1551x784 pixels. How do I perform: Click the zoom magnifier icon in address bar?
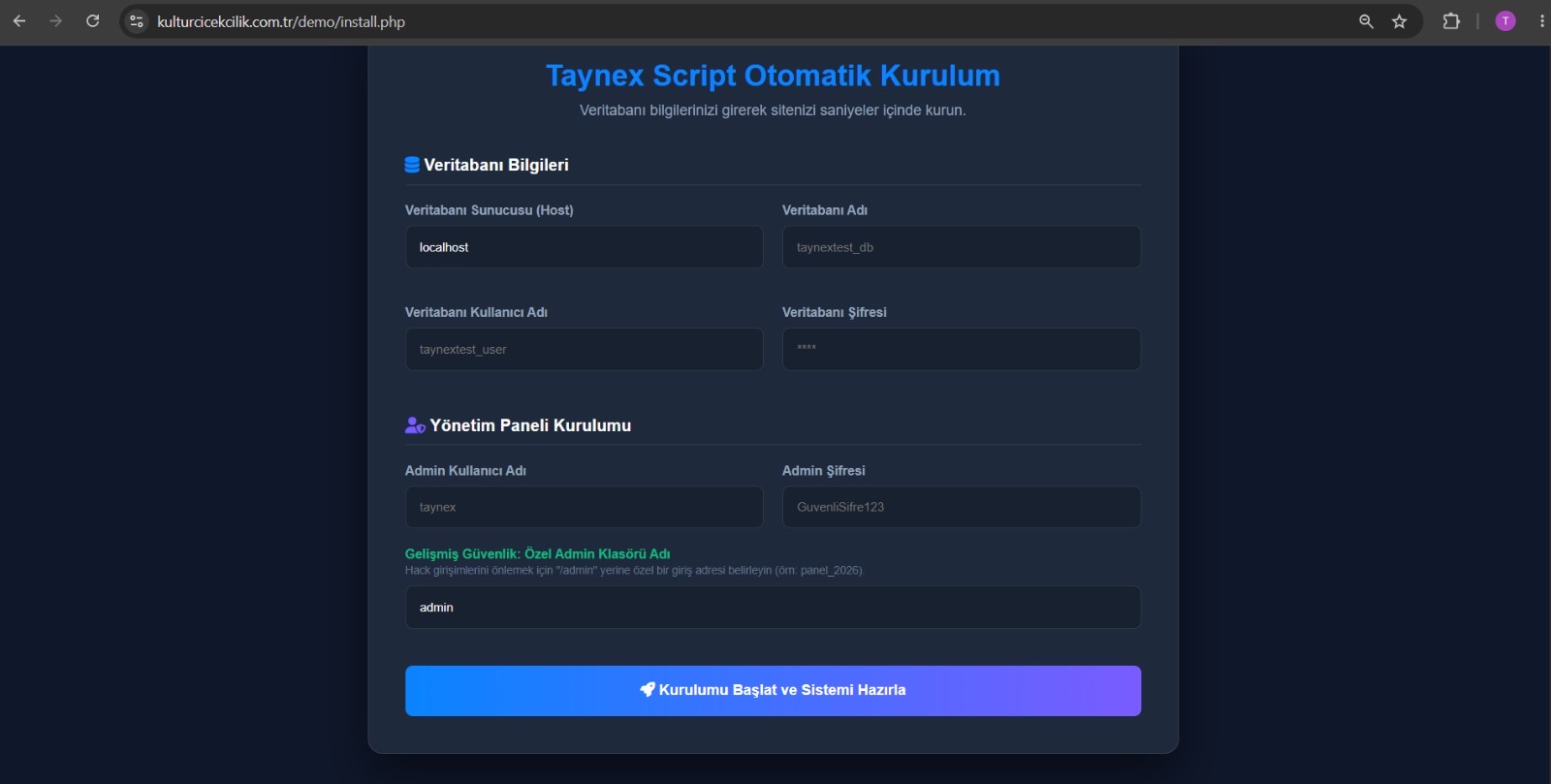coord(1366,21)
